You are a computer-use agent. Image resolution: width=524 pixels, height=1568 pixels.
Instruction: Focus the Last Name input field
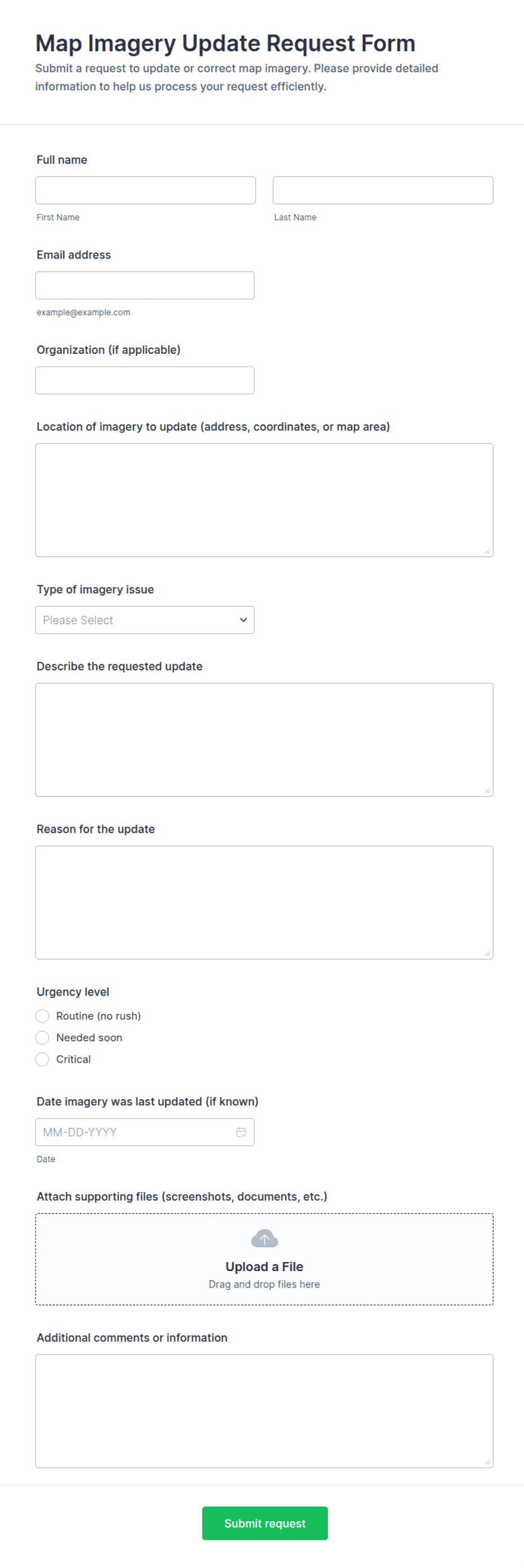pyautogui.click(x=383, y=190)
